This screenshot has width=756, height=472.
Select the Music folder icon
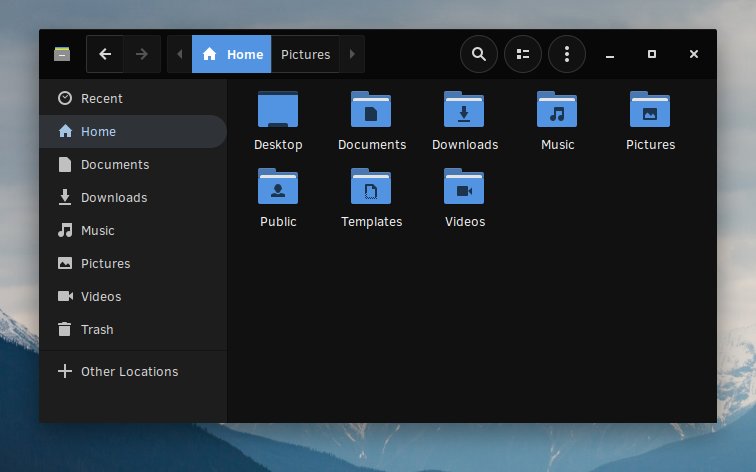557,110
